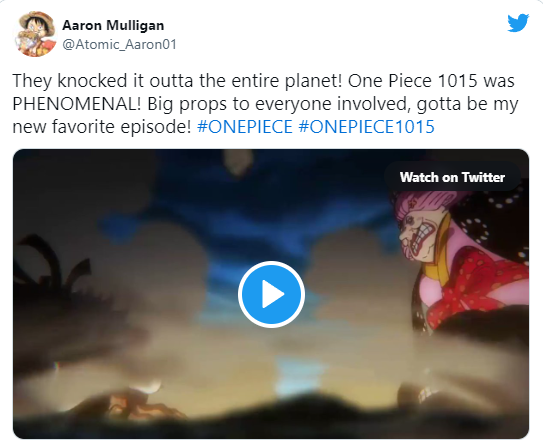Click the word PHENOMENAL! in the tweet
This screenshot has width=543, height=441.
point(77,104)
